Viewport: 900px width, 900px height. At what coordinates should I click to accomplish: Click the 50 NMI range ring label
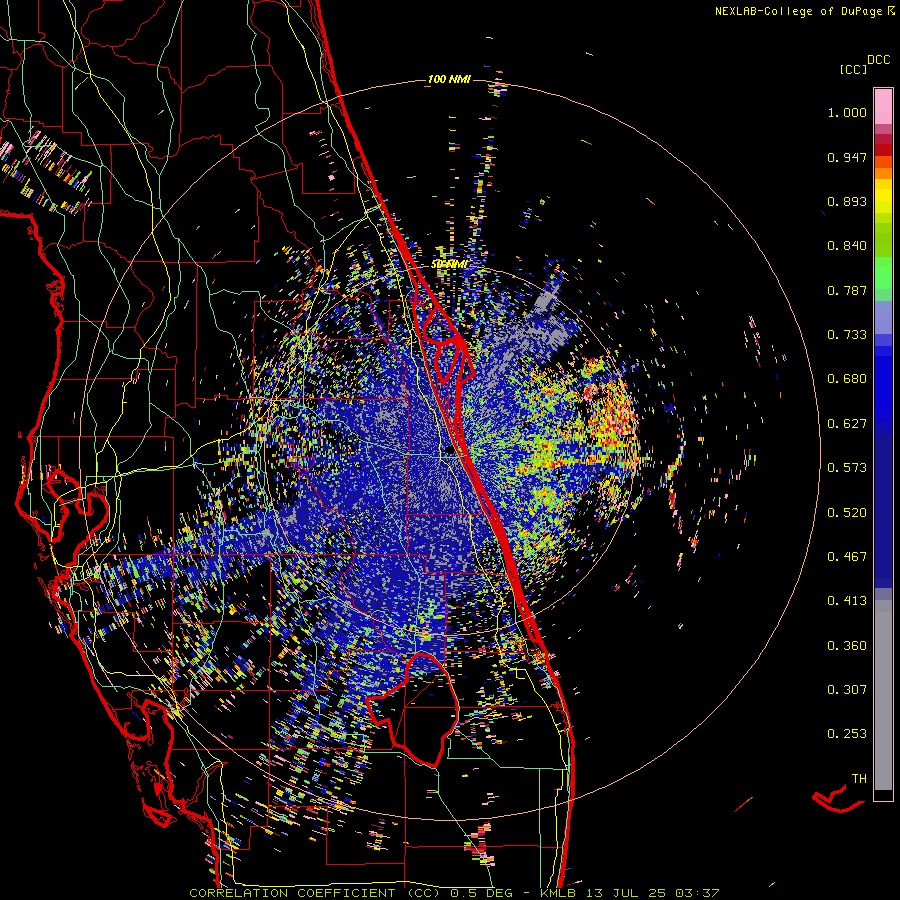coord(449,265)
